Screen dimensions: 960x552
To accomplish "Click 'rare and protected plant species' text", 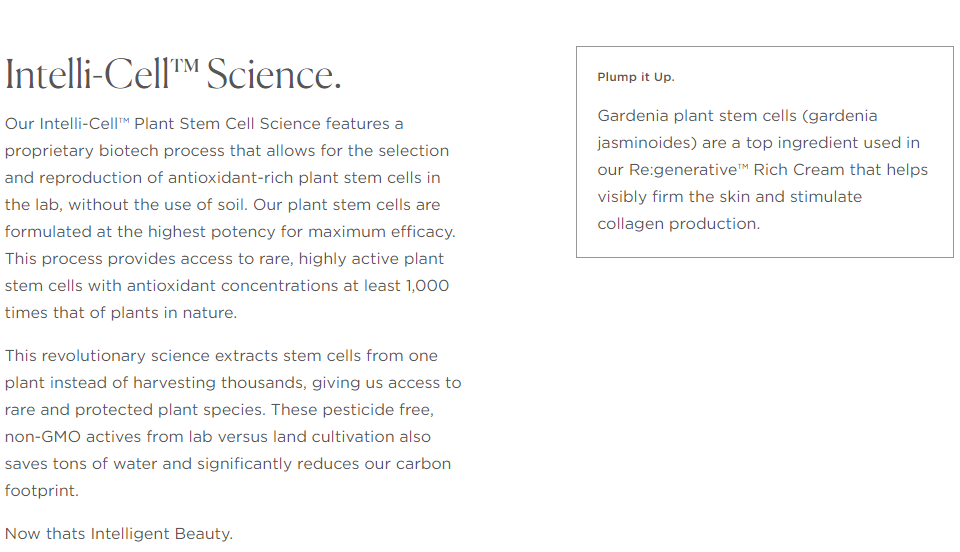I will (x=136, y=409).
